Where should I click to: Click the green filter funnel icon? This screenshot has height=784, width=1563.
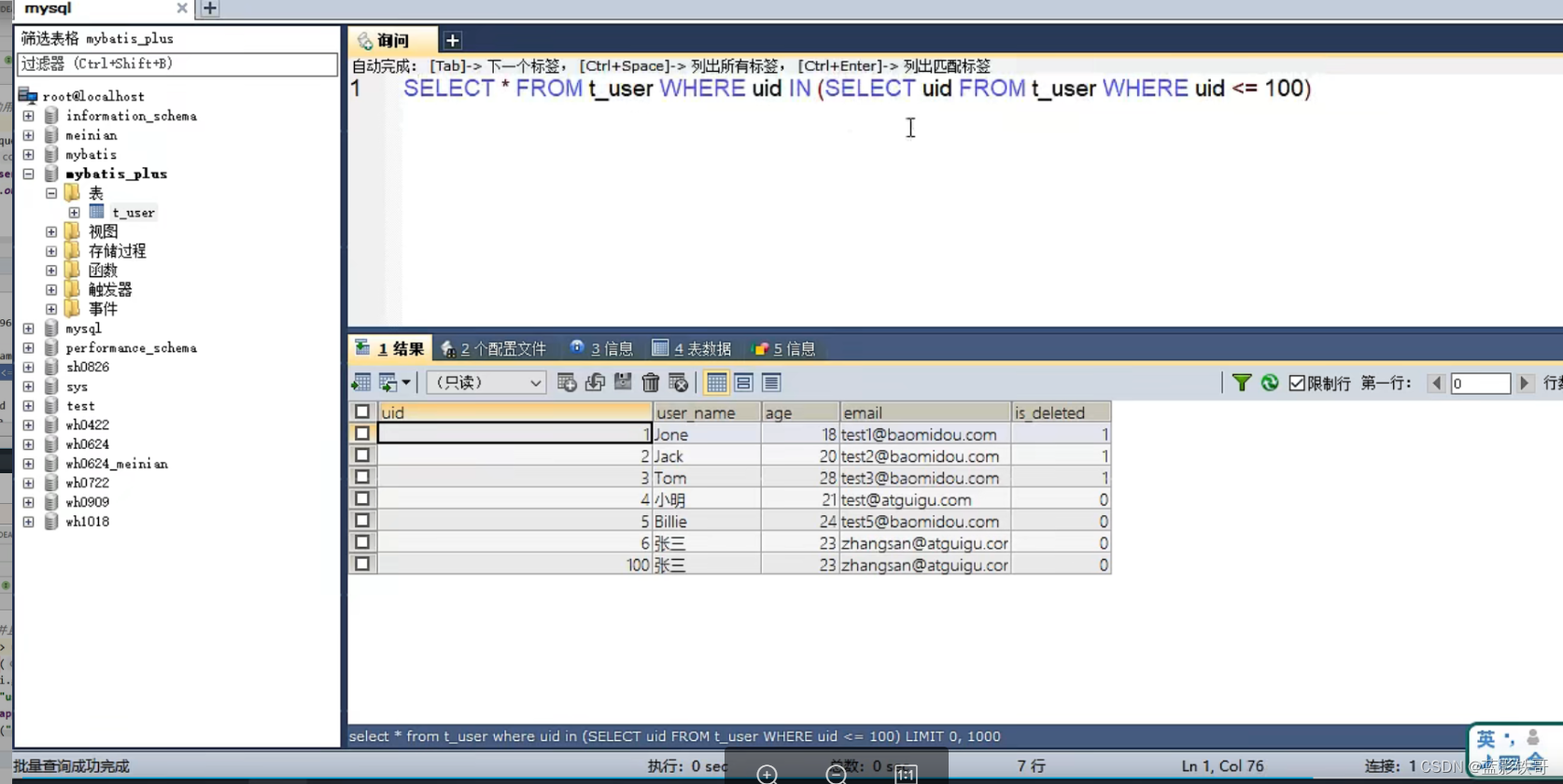(1242, 383)
